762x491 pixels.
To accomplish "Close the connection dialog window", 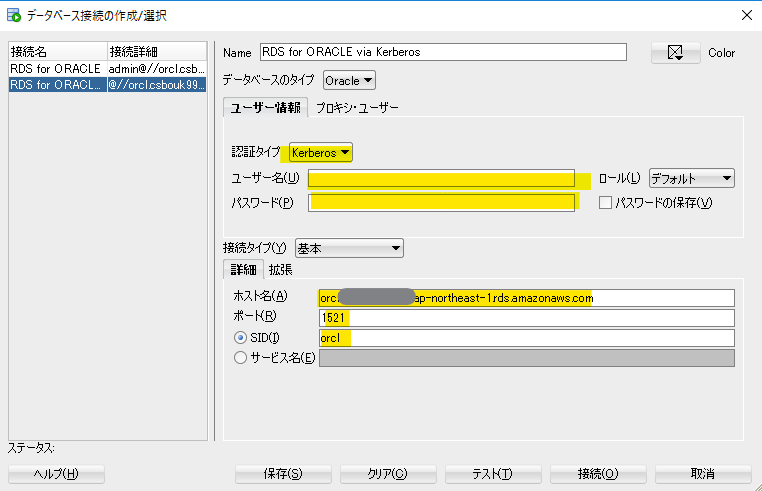I will coord(745,15).
